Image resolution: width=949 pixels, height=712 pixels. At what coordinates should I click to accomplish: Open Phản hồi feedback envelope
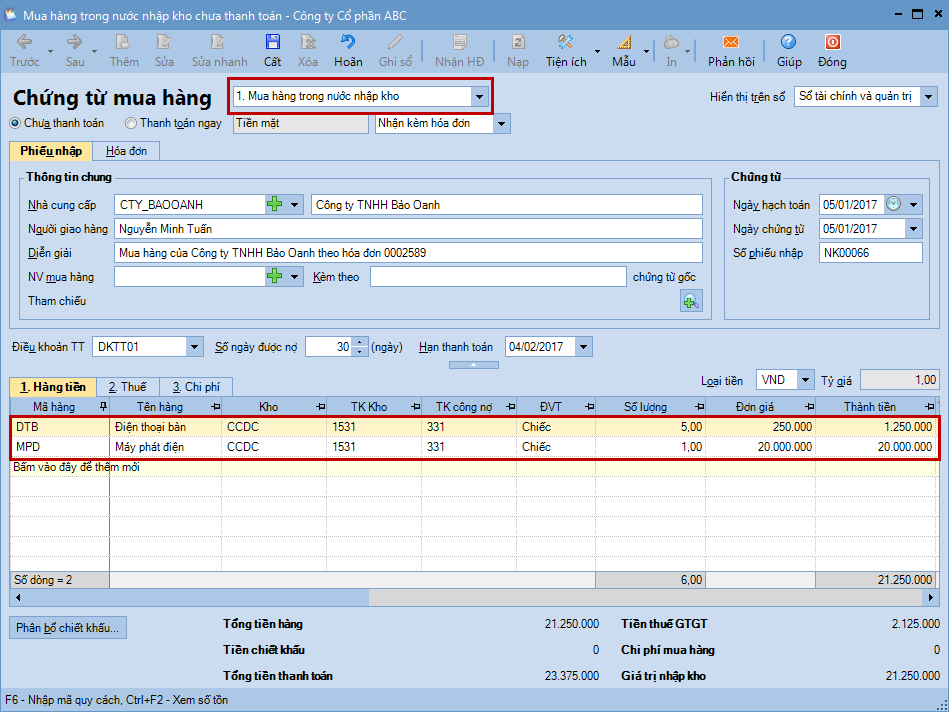coord(730,42)
